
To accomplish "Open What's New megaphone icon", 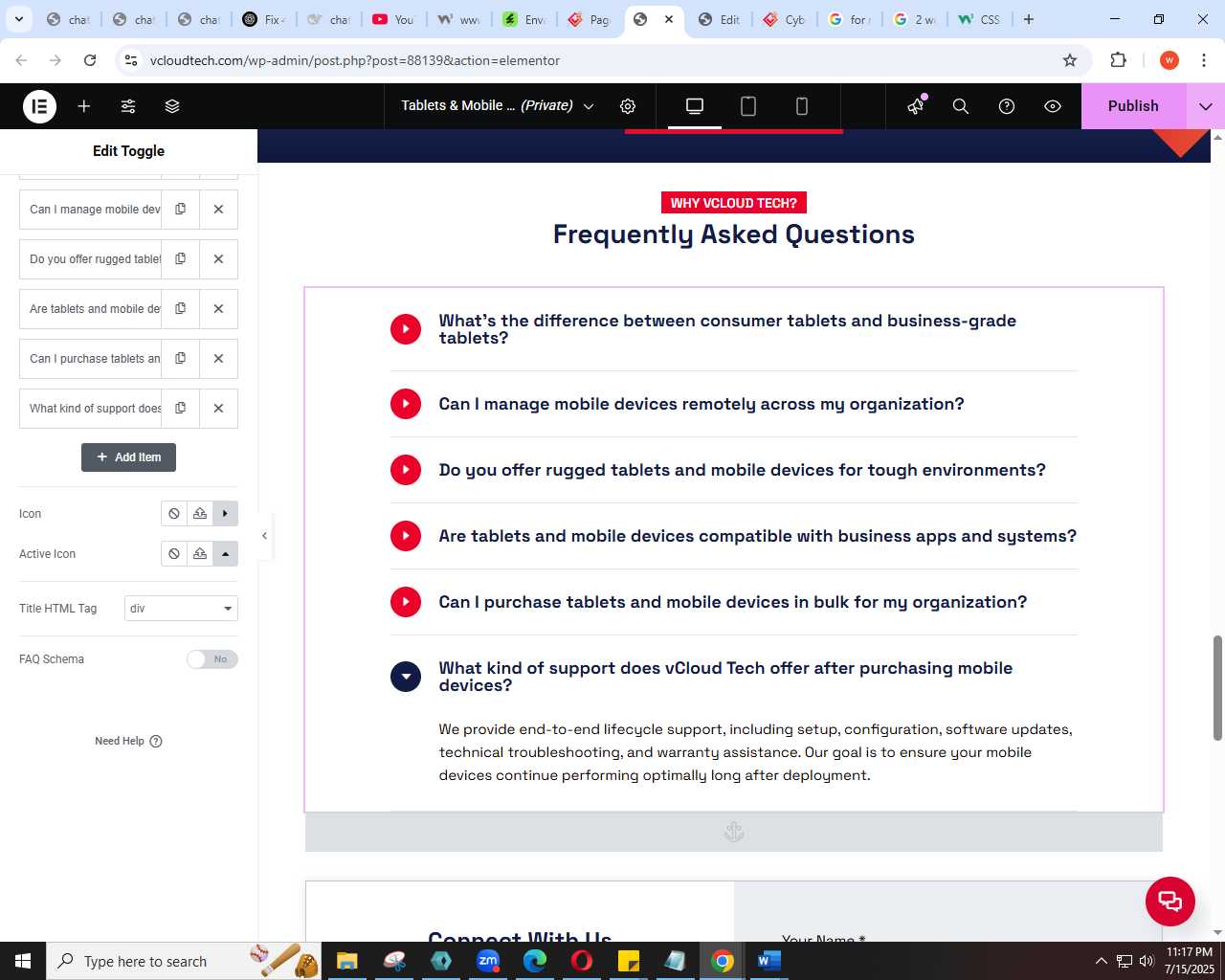I will [x=916, y=106].
